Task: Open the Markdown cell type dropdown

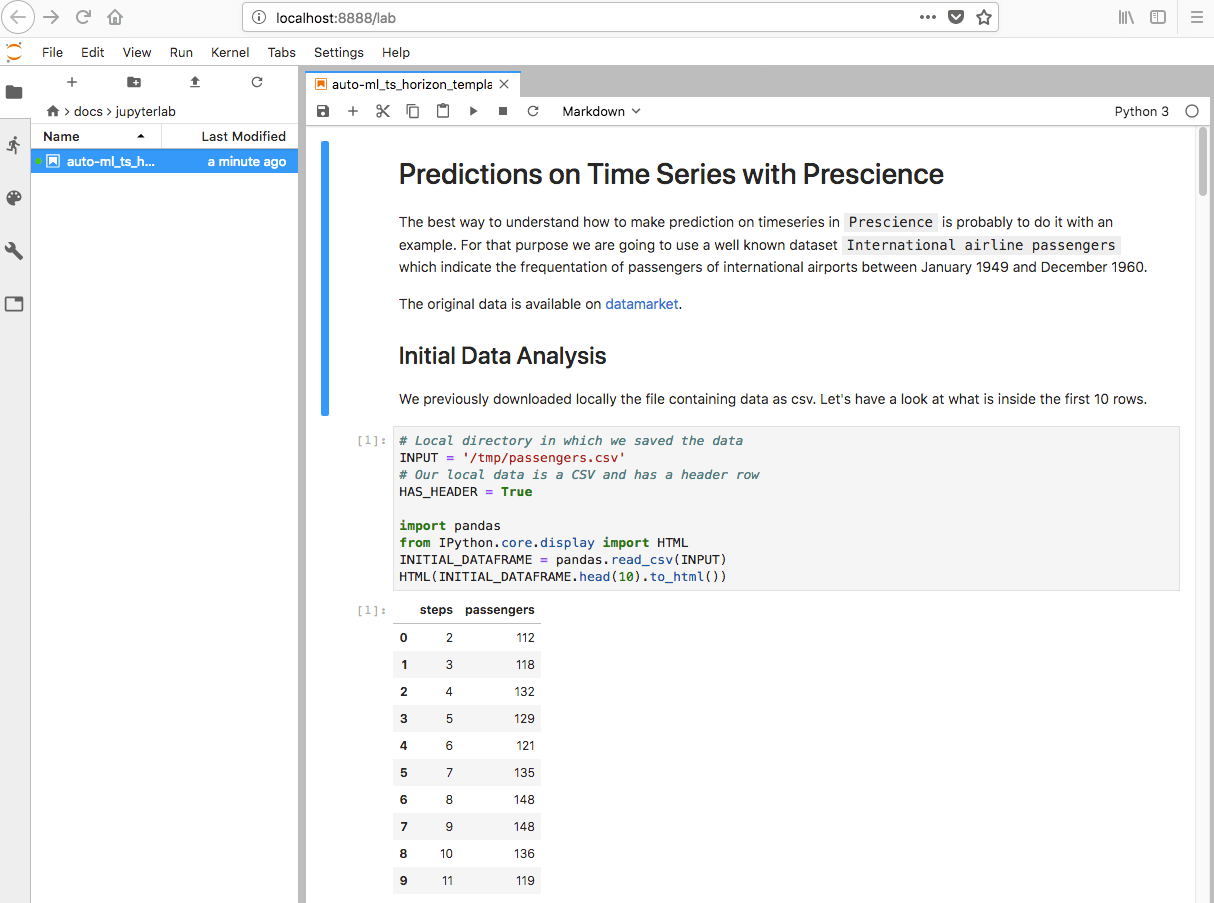Action: (601, 111)
